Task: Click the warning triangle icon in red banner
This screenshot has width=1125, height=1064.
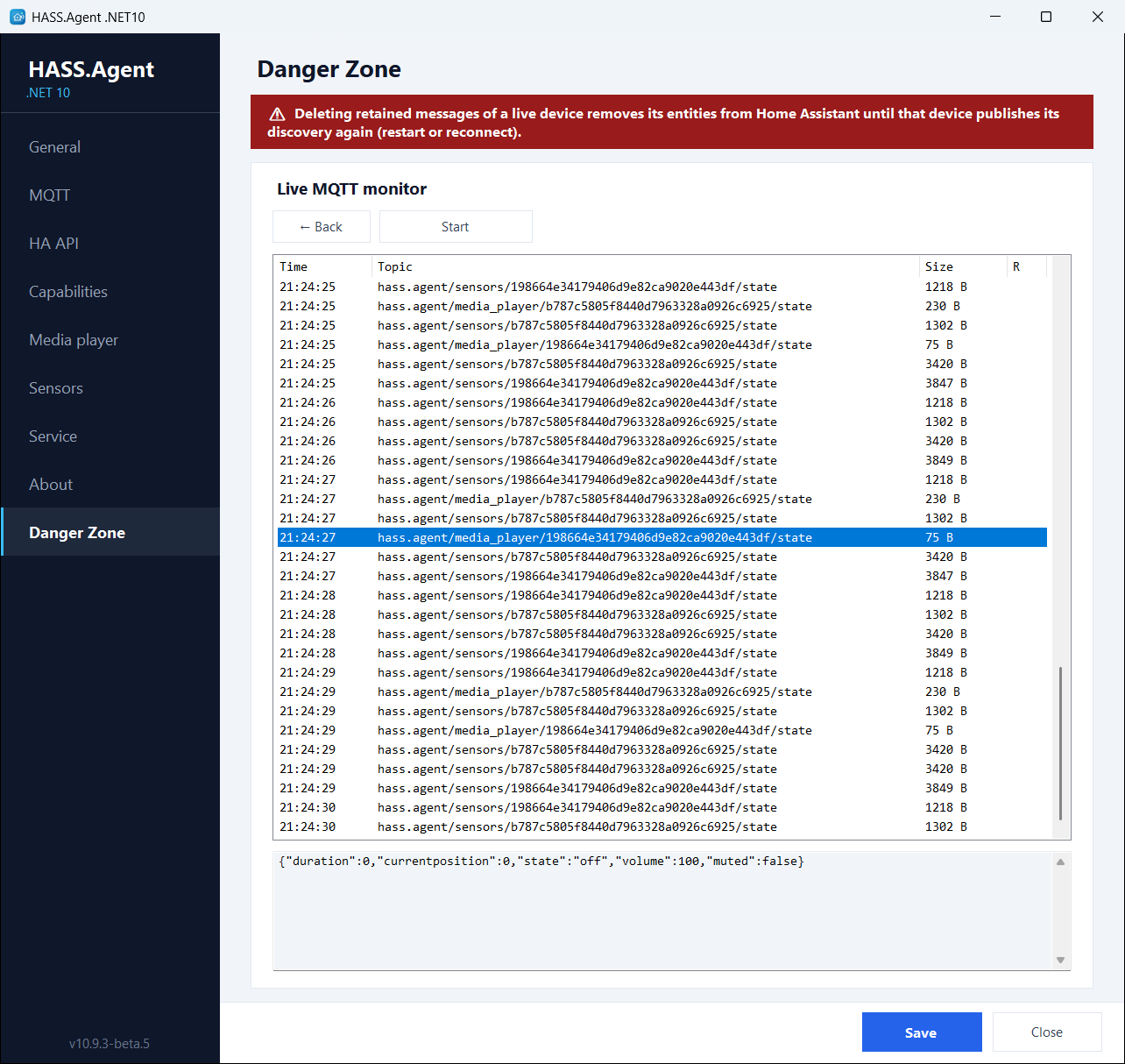Action: 277,114
